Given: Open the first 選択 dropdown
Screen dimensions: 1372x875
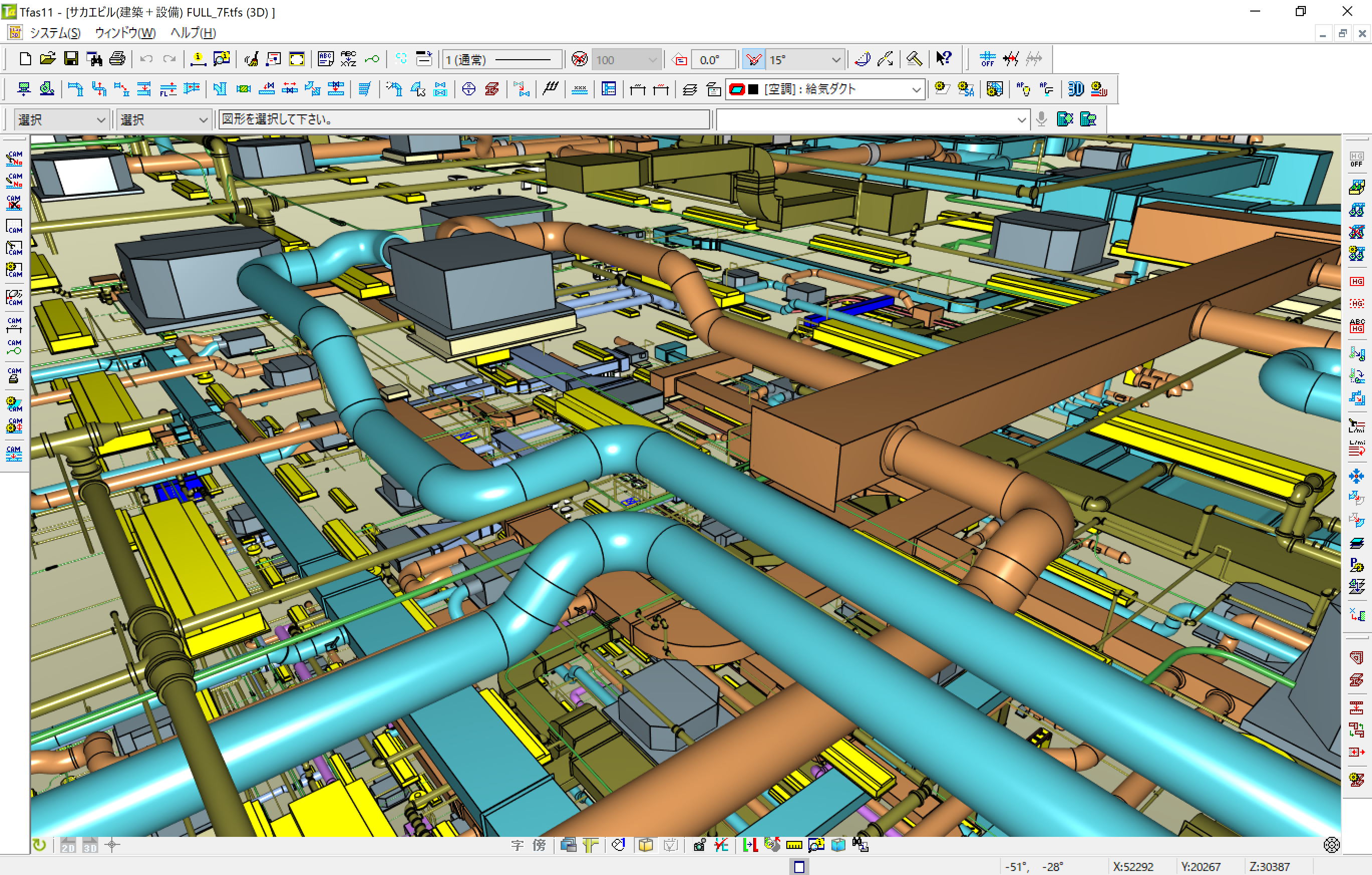Looking at the screenshot, I should [100, 120].
